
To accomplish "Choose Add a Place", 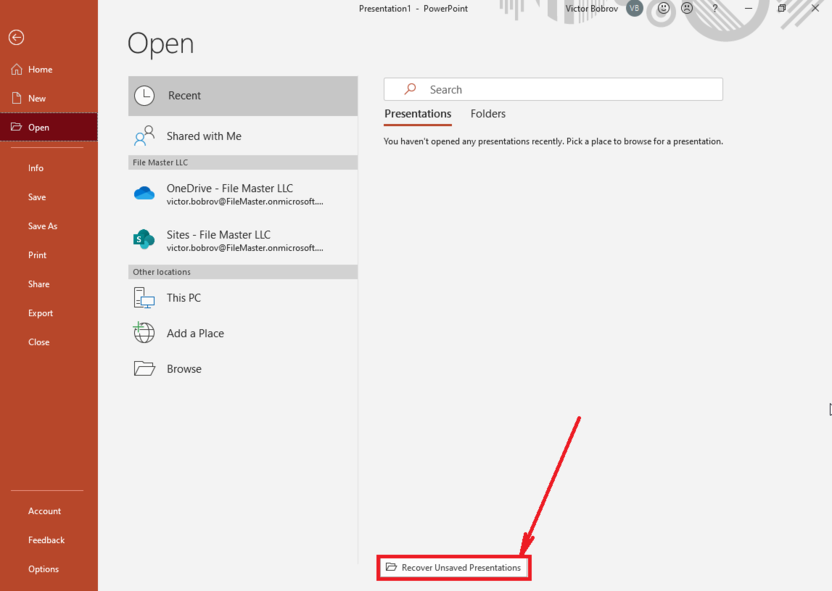I will click(243, 334).
